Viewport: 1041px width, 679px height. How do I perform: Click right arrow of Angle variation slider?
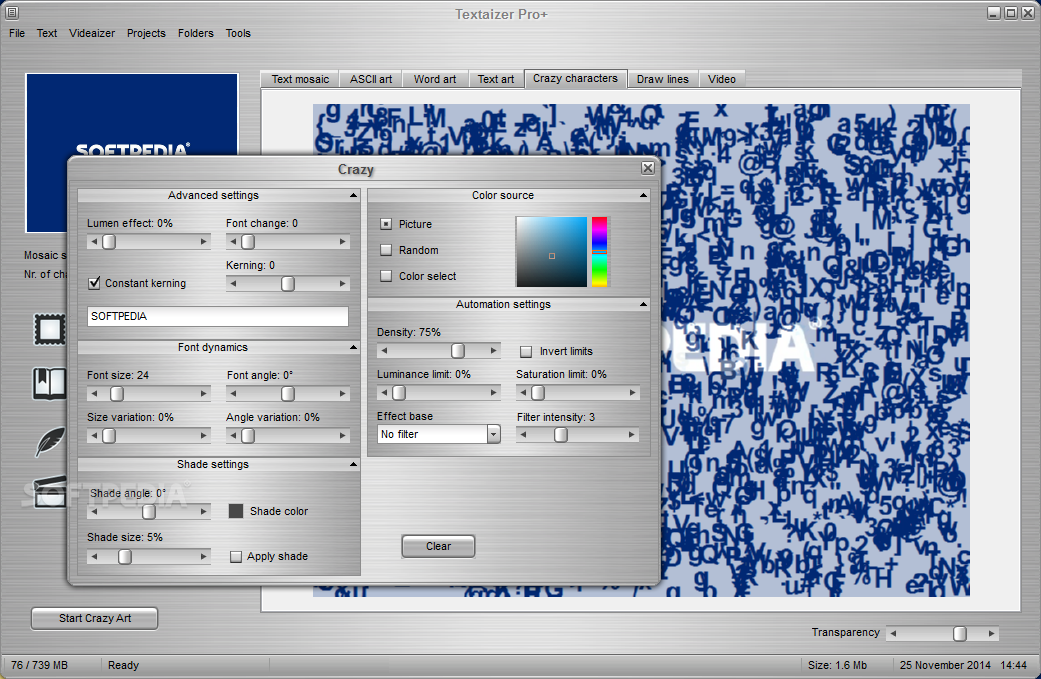click(343, 436)
